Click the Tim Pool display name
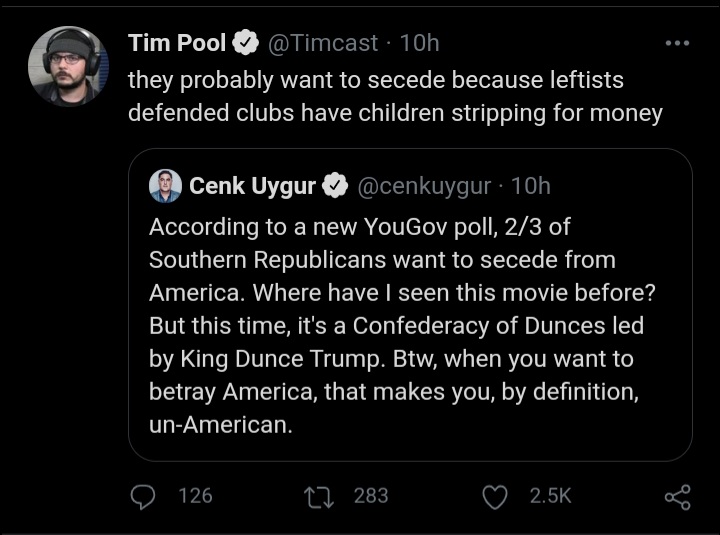Viewport: 720px width, 535px height. click(177, 43)
